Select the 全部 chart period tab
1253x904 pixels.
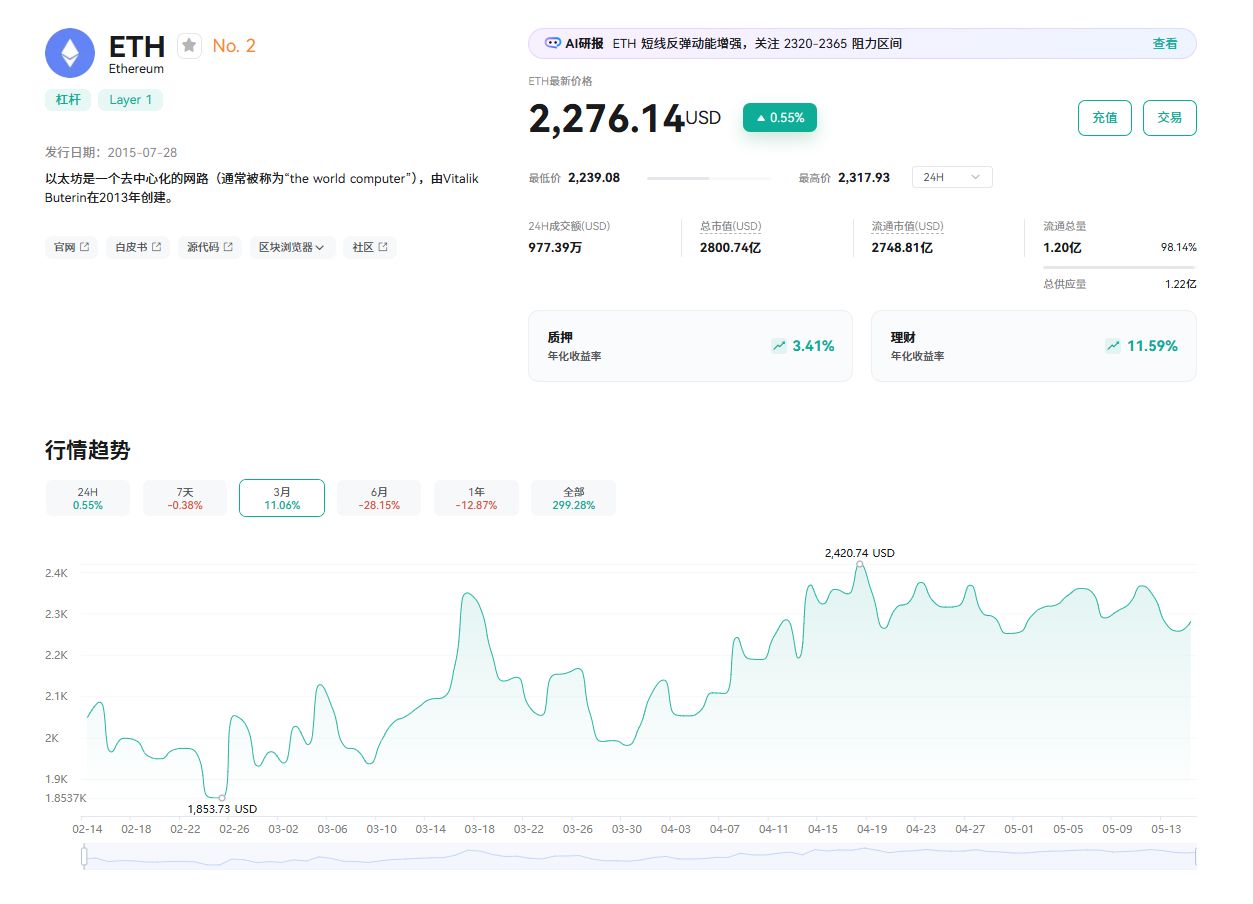pos(573,498)
